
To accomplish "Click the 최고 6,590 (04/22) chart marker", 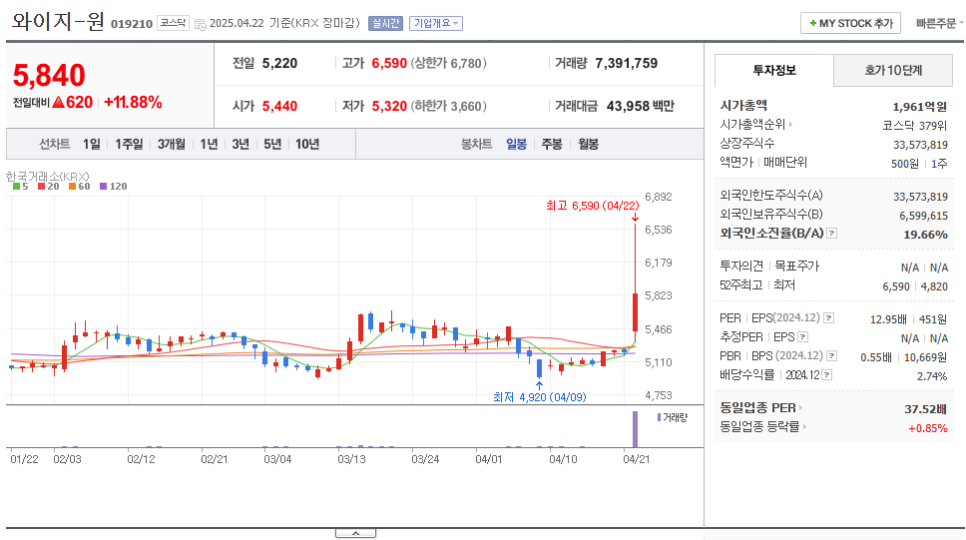I will pos(593,206).
